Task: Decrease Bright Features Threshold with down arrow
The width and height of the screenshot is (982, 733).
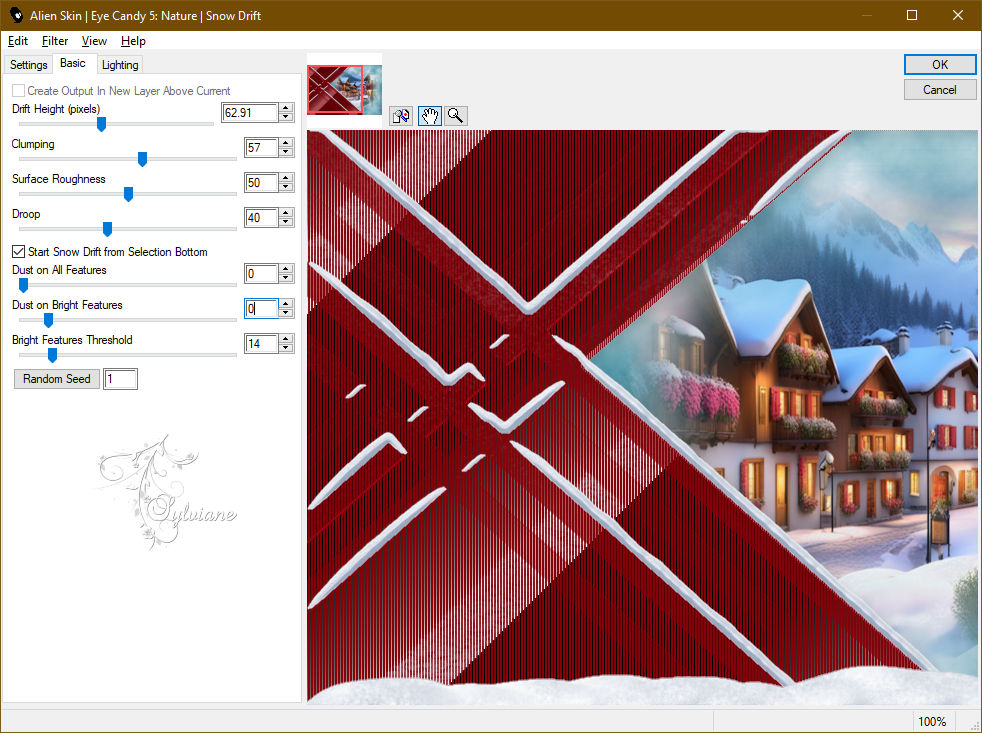Action: (x=286, y=348)
